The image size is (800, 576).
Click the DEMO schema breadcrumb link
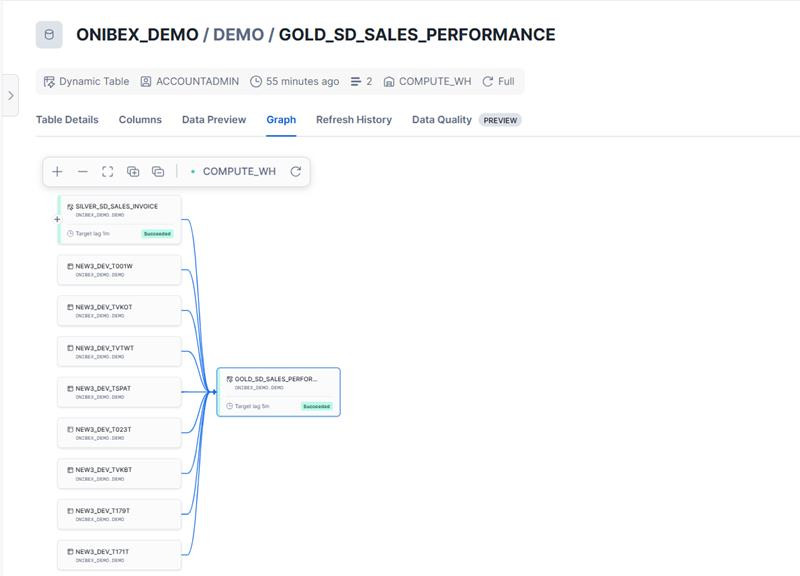coord(238,35)
